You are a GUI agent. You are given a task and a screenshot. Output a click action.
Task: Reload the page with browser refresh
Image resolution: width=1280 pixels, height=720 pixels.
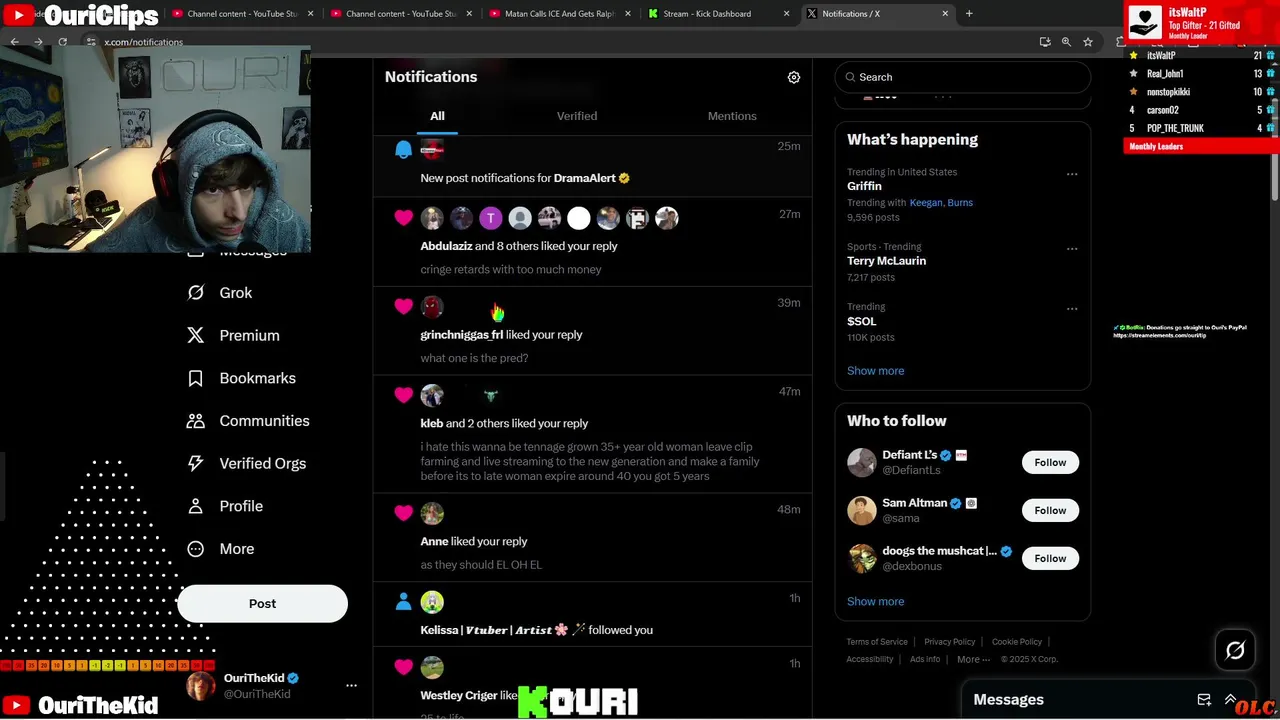click(x=62, y=42)
